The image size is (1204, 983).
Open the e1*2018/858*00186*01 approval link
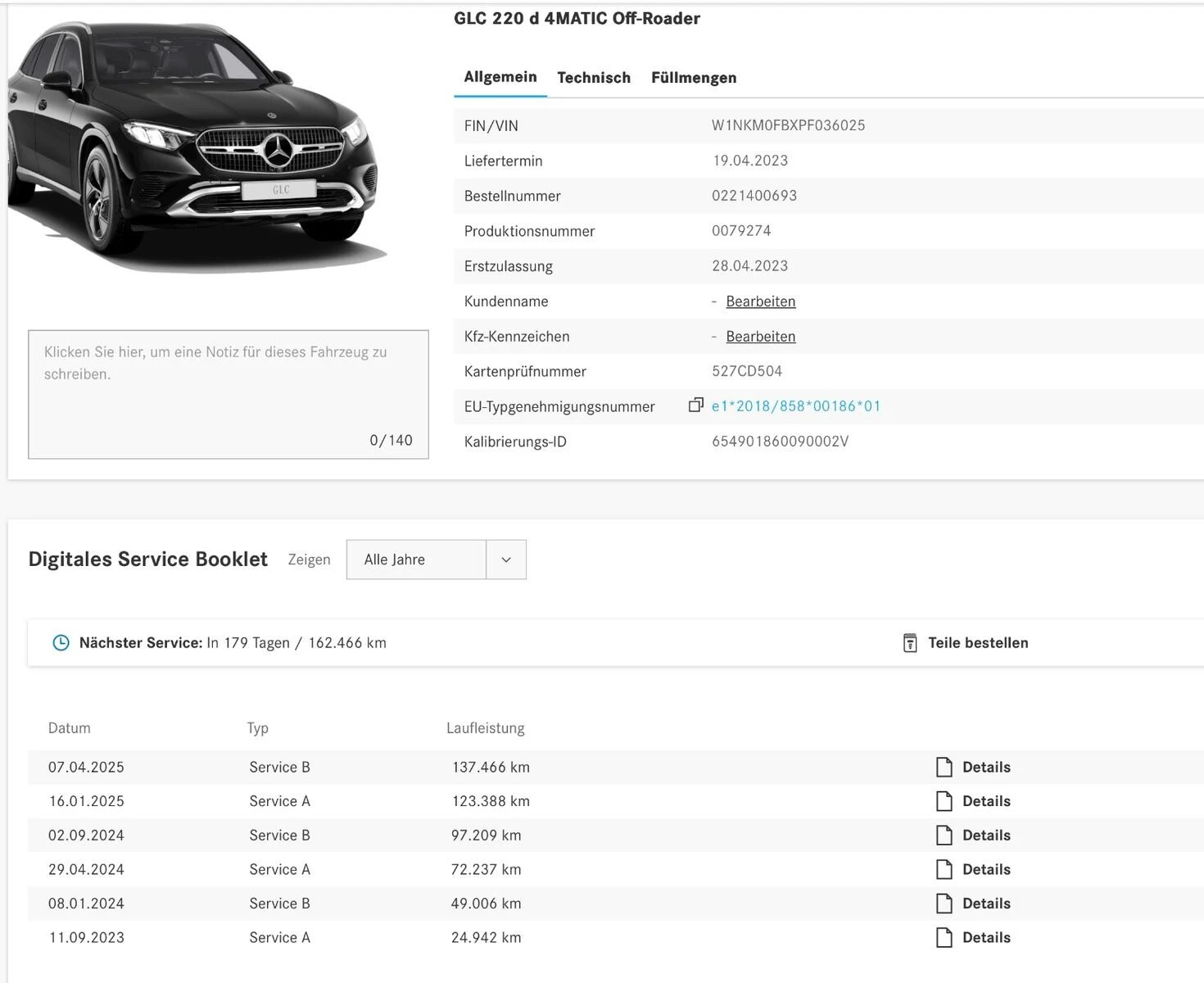pos(796,405)
